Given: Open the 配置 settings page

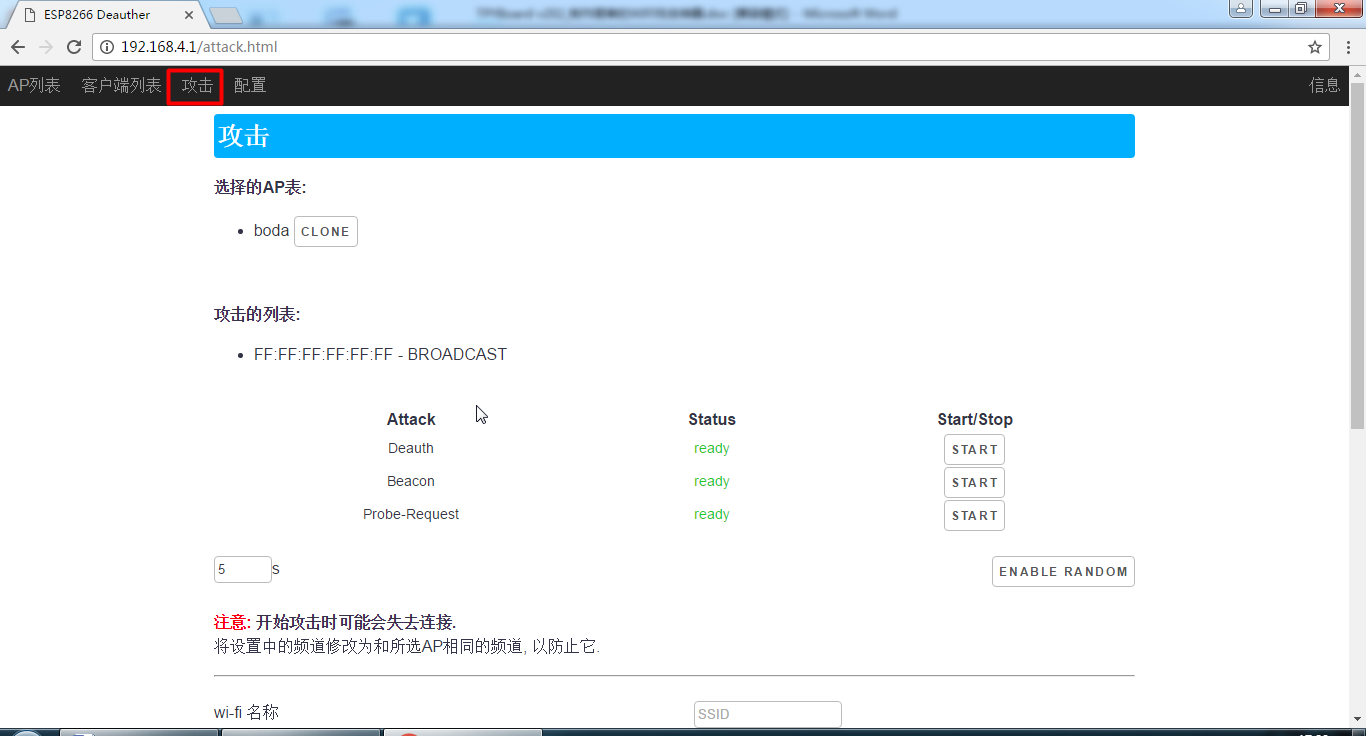Looking at the screenshot, I should tap(250, 86).
